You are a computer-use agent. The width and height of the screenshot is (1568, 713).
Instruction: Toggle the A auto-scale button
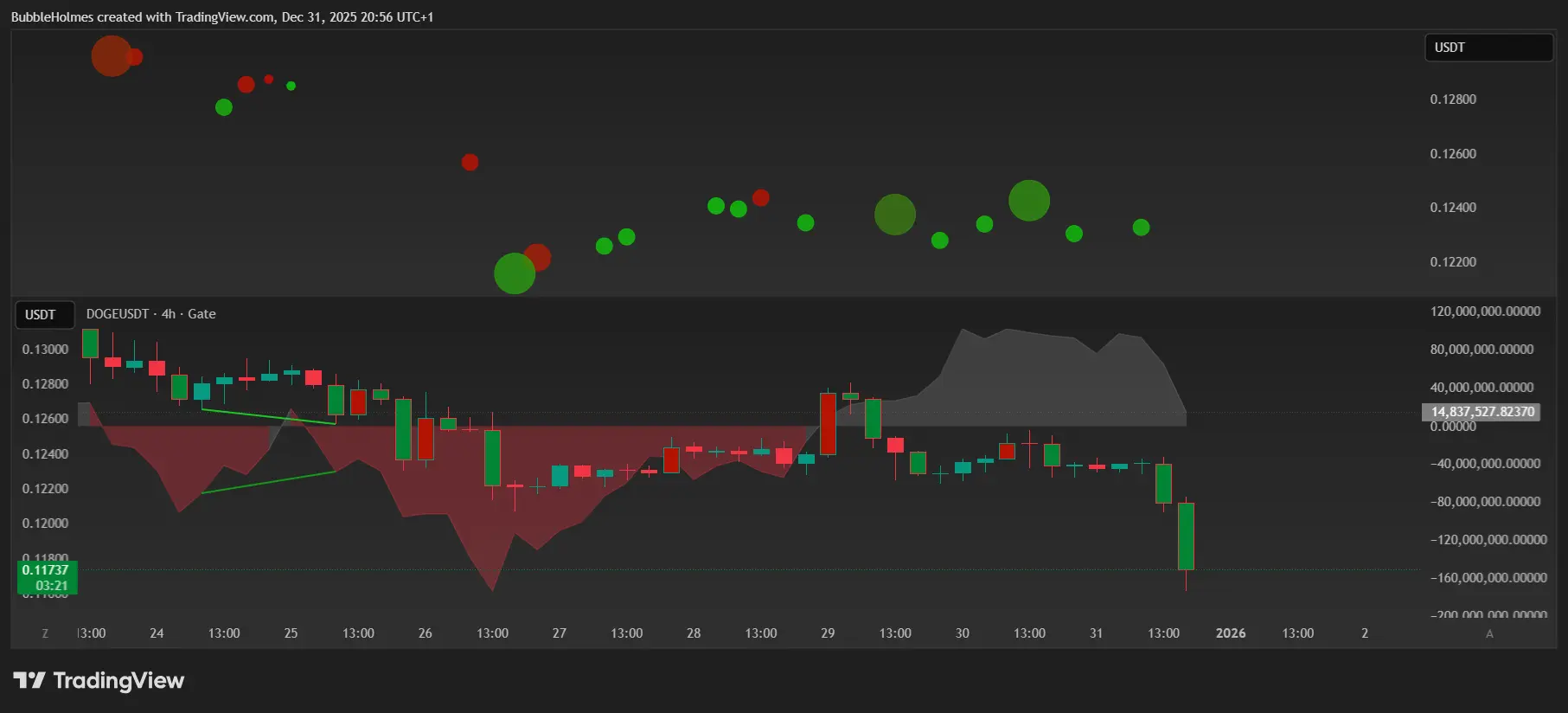pyautogui.click(x=1489, y=633)
